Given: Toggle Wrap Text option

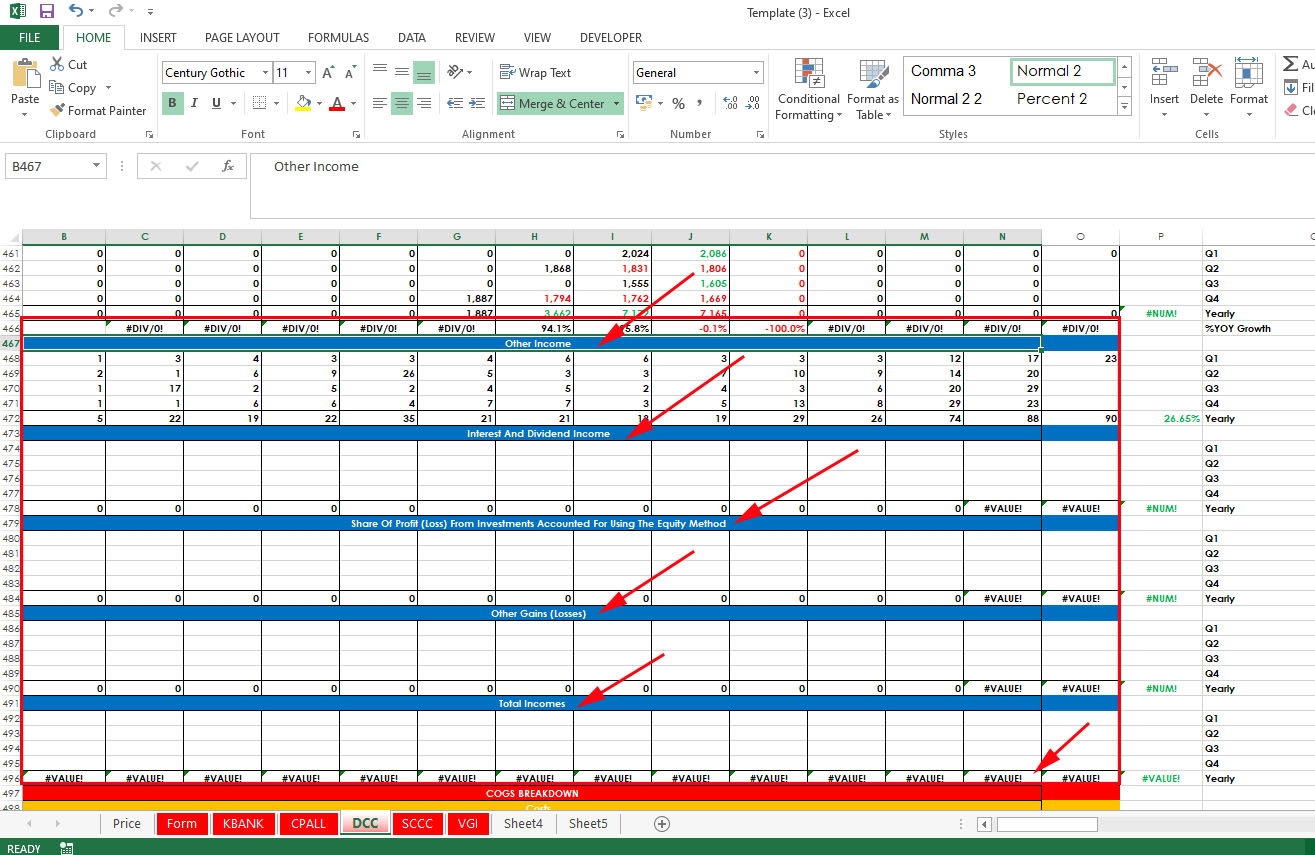Looking at the screenshot, I should 535,73.
